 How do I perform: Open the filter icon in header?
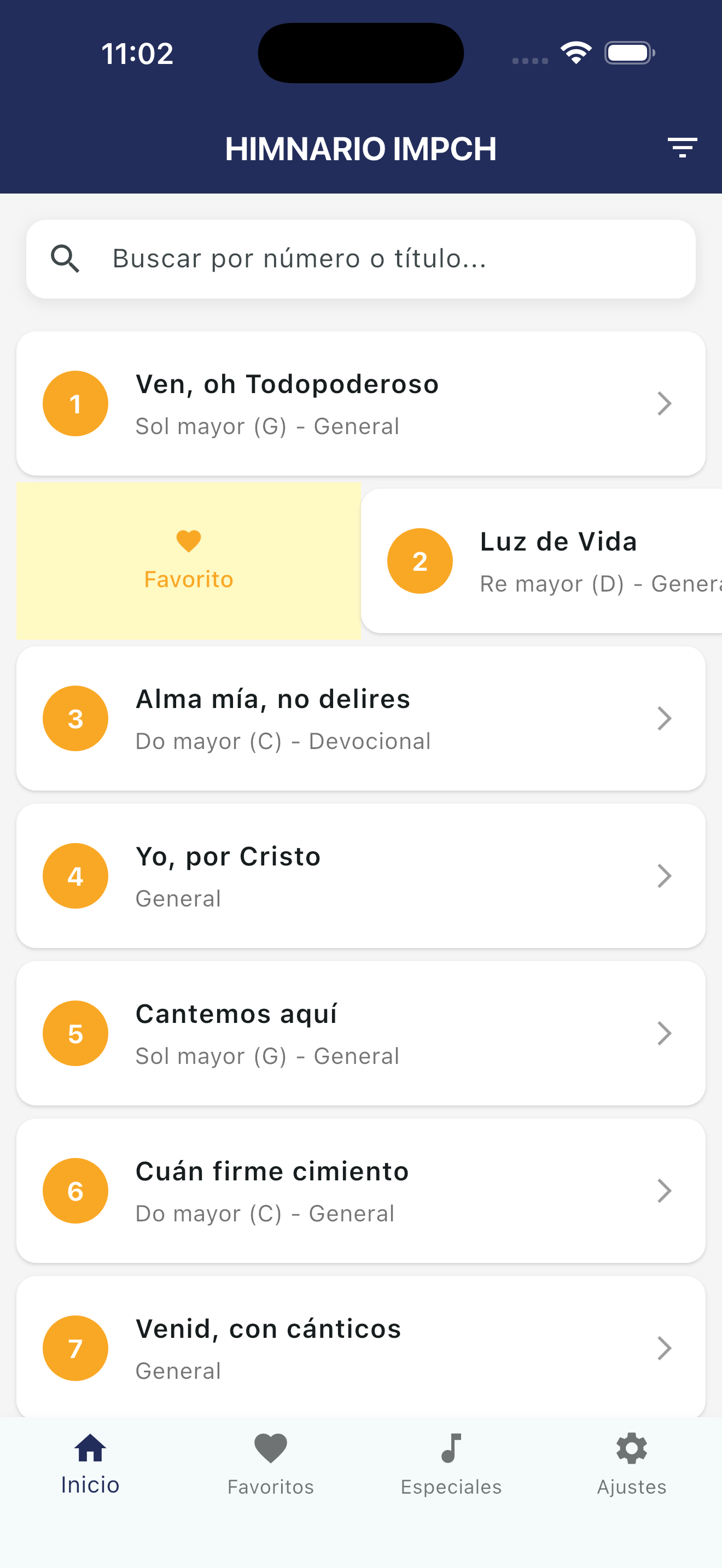(x=682, y=148)
